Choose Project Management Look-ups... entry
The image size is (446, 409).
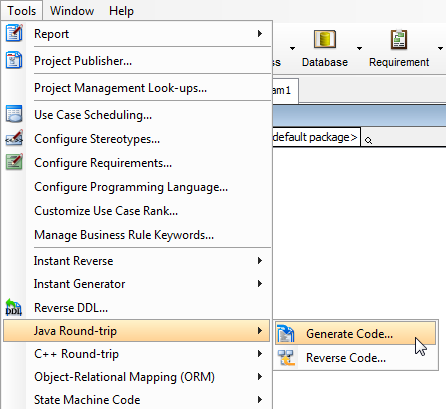[136, 88]
